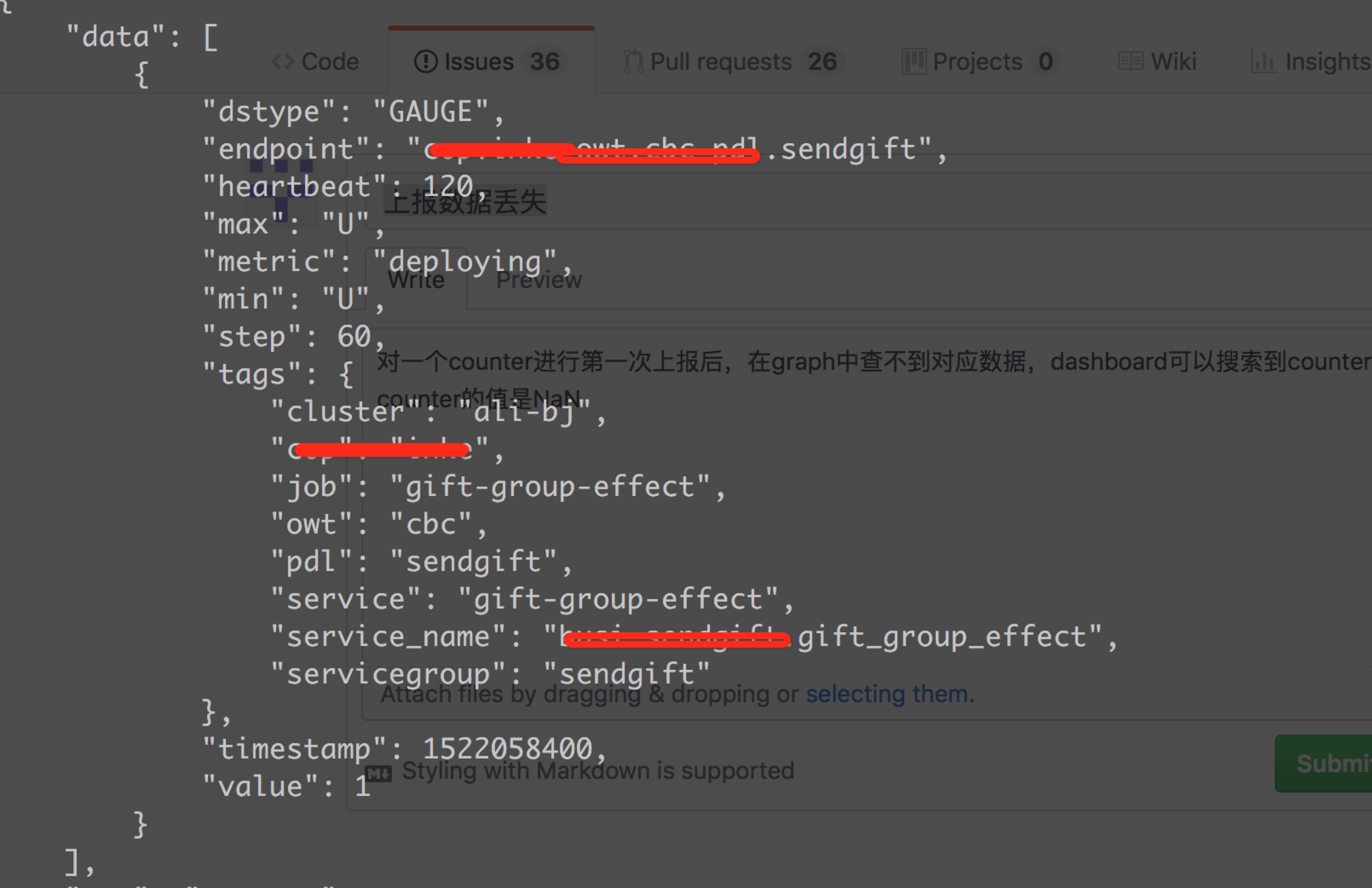Image resolution: width=1372 pixels, height=888 pixels.
Task: Click the "value": 1 line
Action: (x=286, y=787)
